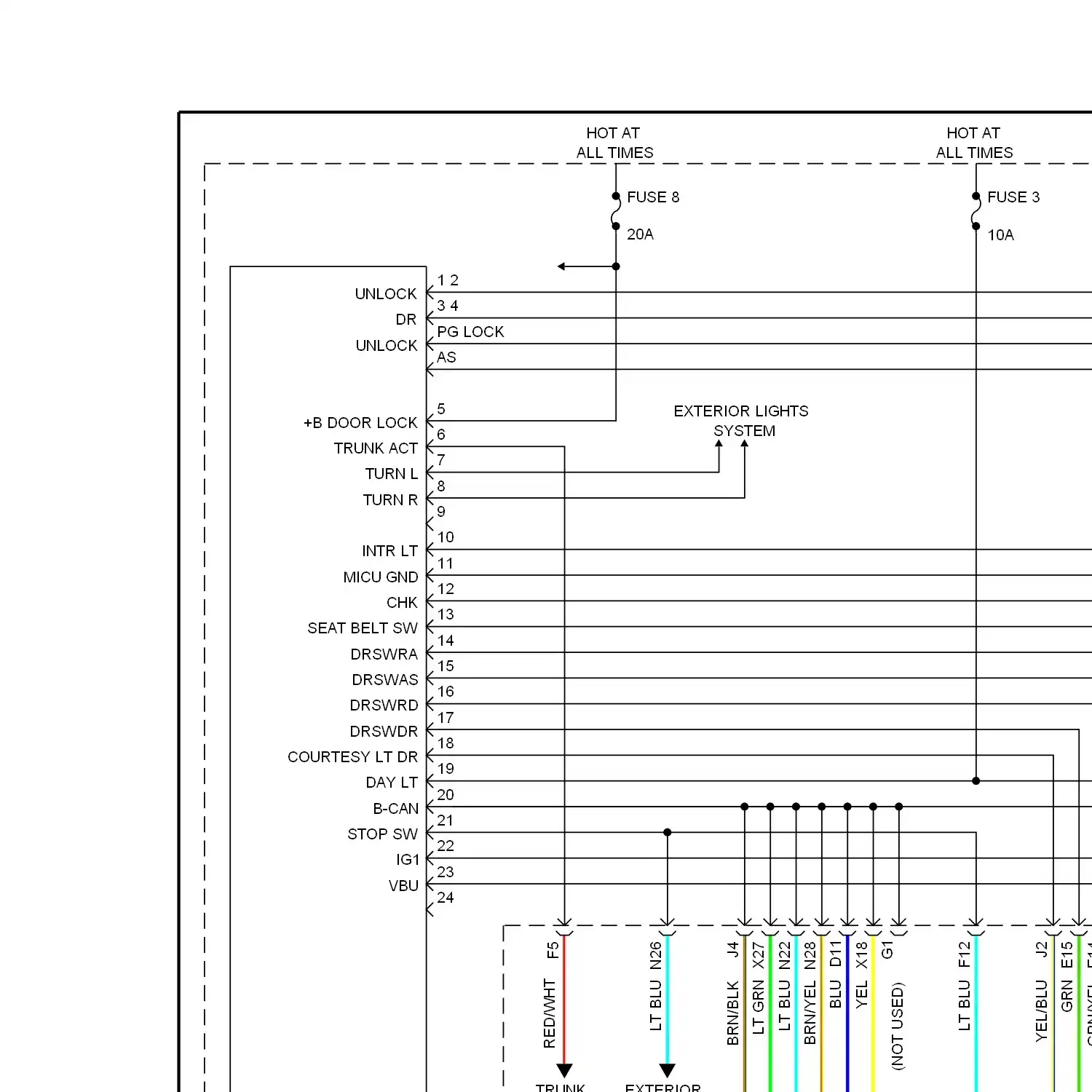Click the FUSE 8 label
The image size is (1092, 1092).
(653, 197)
